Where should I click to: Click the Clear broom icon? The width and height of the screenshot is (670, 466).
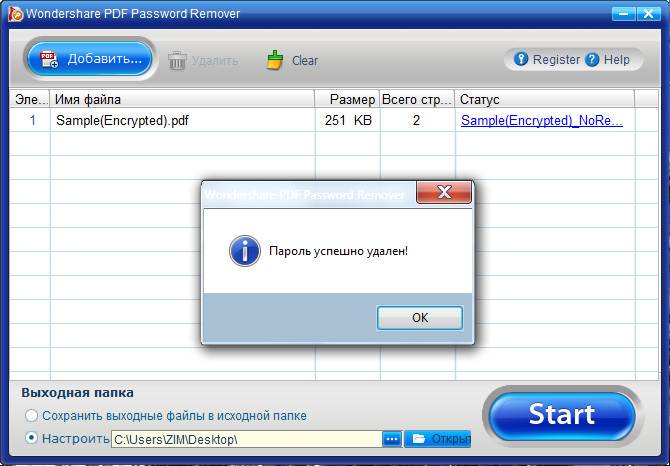275,60
